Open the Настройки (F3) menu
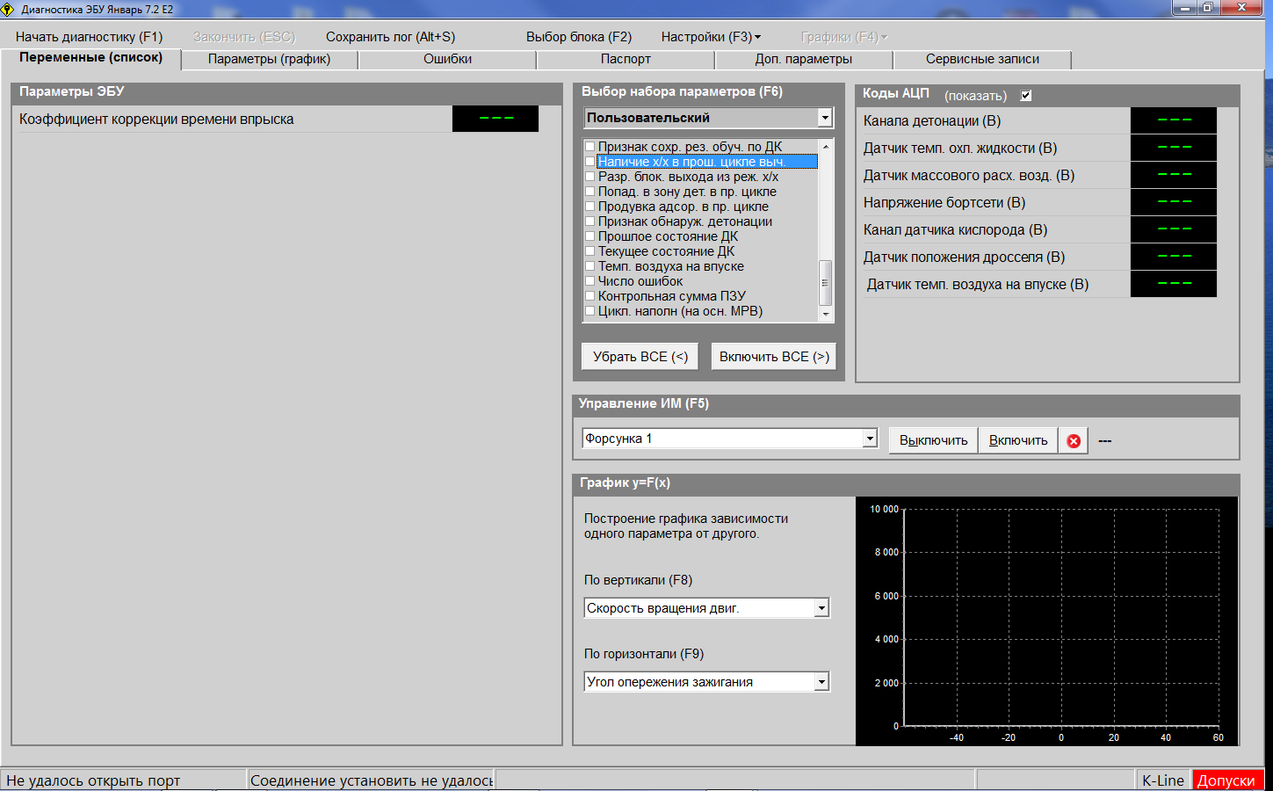The height and width of the screenshot is (791, 1273). coord(710,37)
